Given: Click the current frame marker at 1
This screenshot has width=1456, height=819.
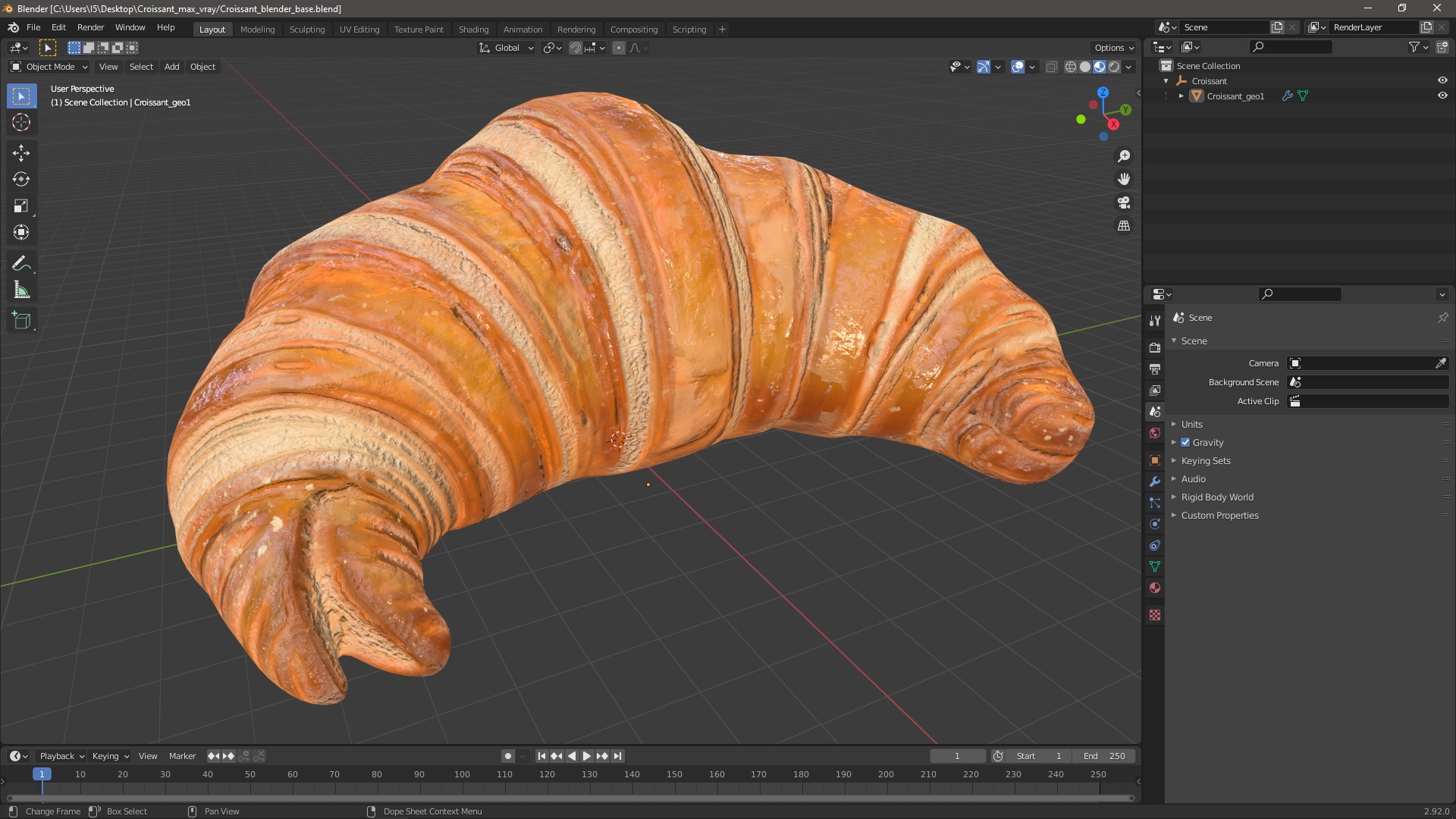Looking at the screenshot, I should 42,774.
